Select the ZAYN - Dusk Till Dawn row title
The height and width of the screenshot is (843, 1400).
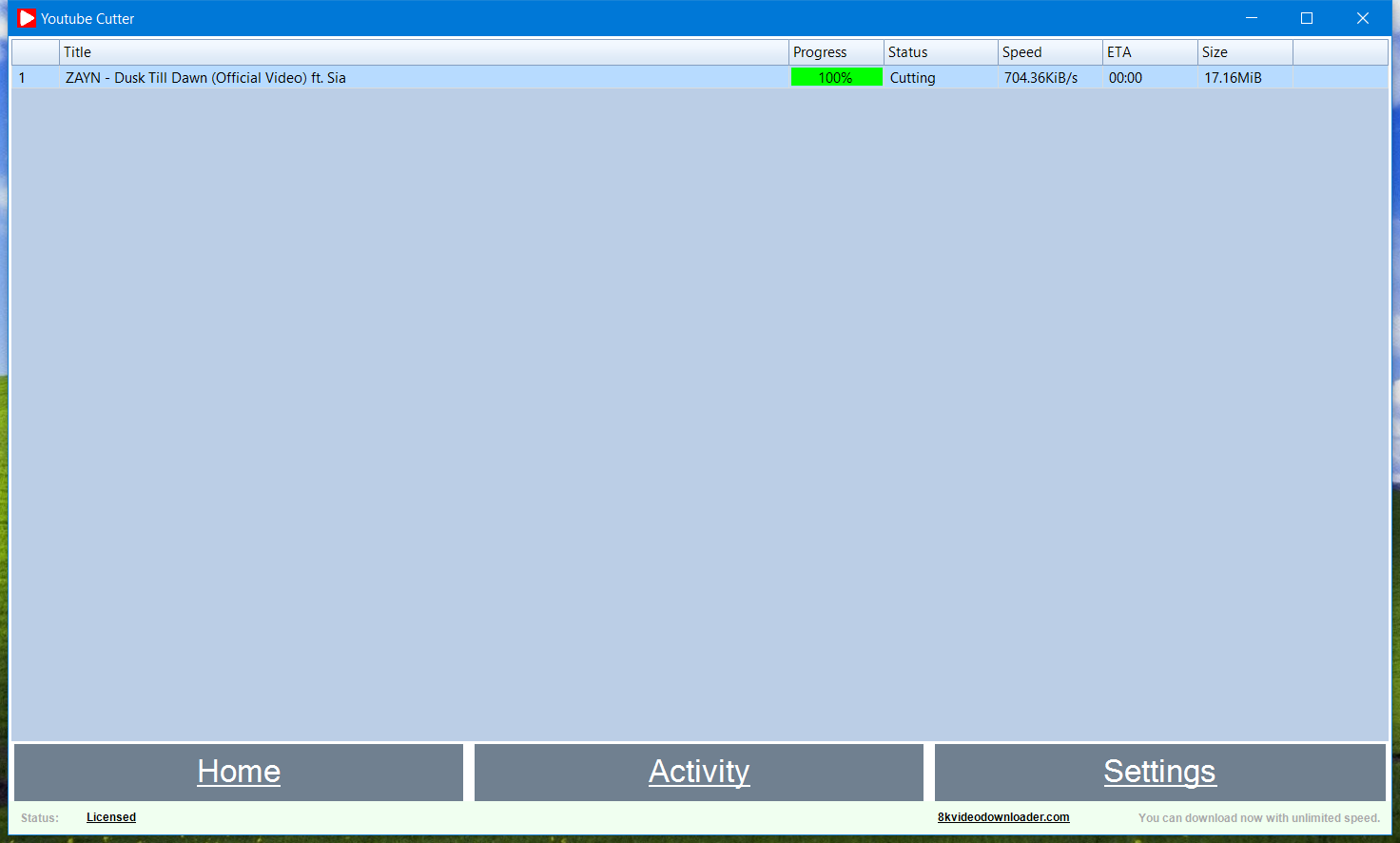point(205,78)
